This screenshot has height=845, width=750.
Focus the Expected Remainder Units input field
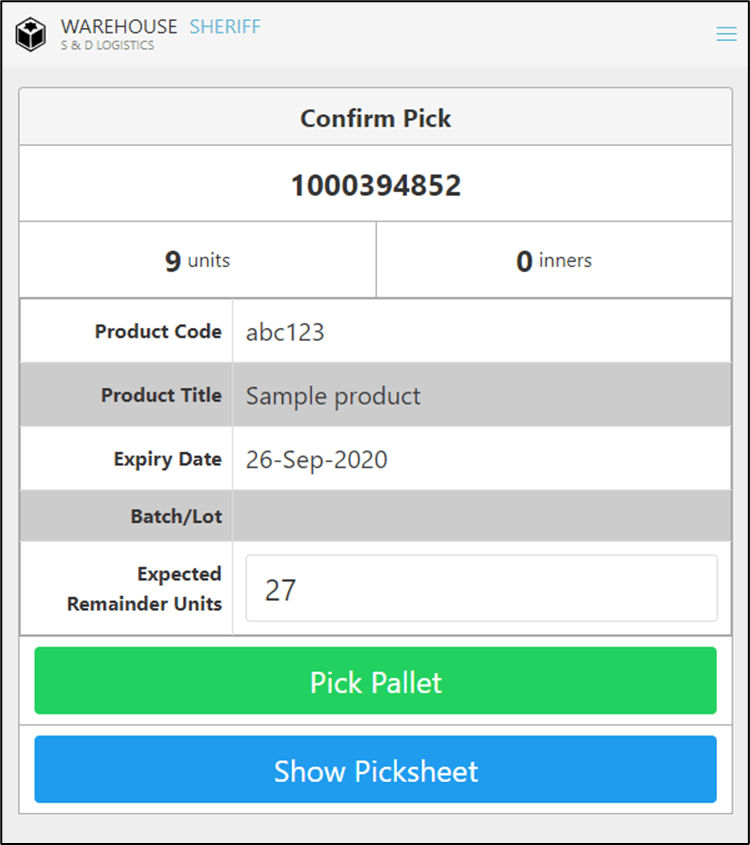tap(481, 589)
